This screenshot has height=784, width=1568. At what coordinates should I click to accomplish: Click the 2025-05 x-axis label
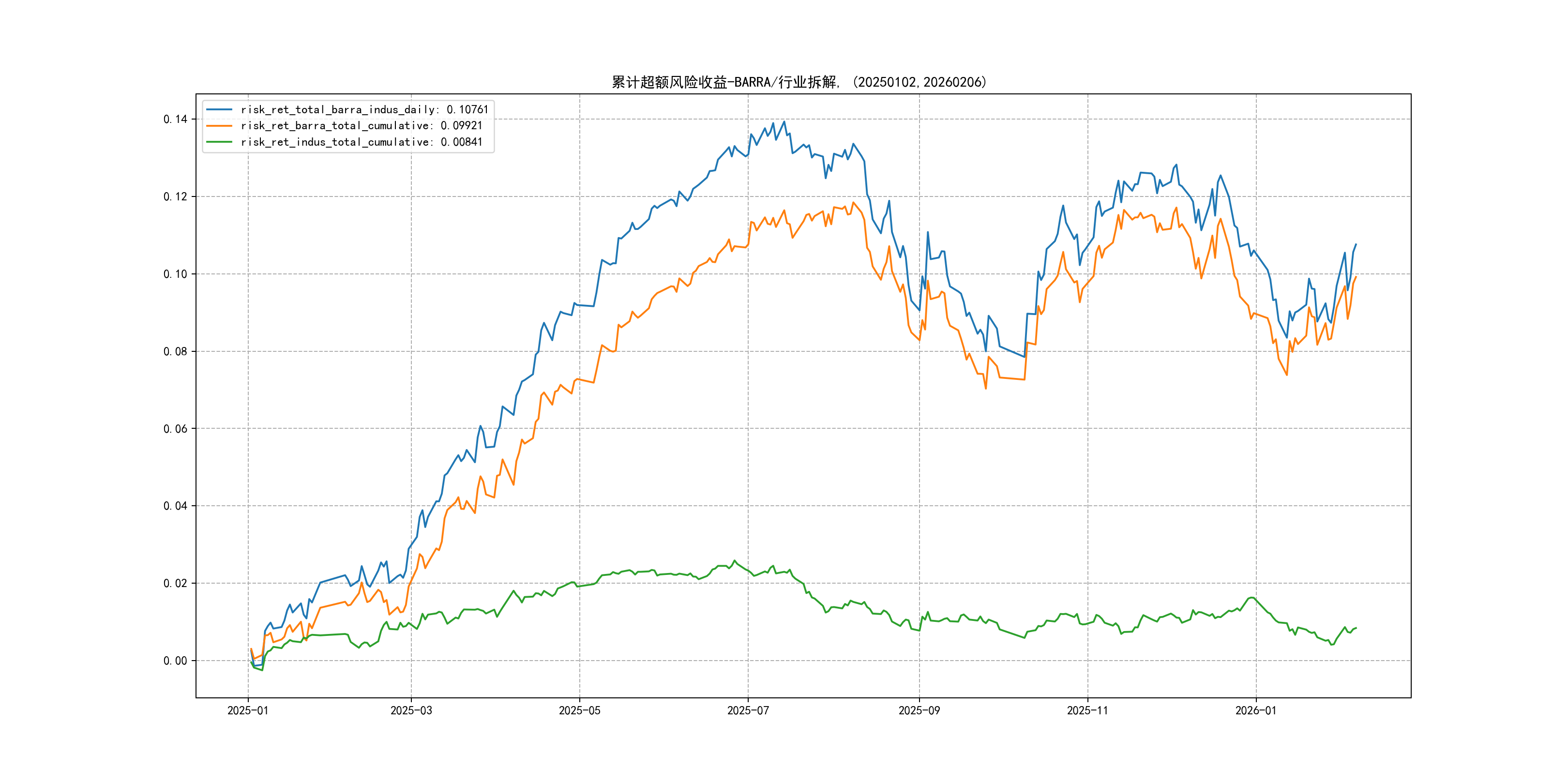click(579, 710)
